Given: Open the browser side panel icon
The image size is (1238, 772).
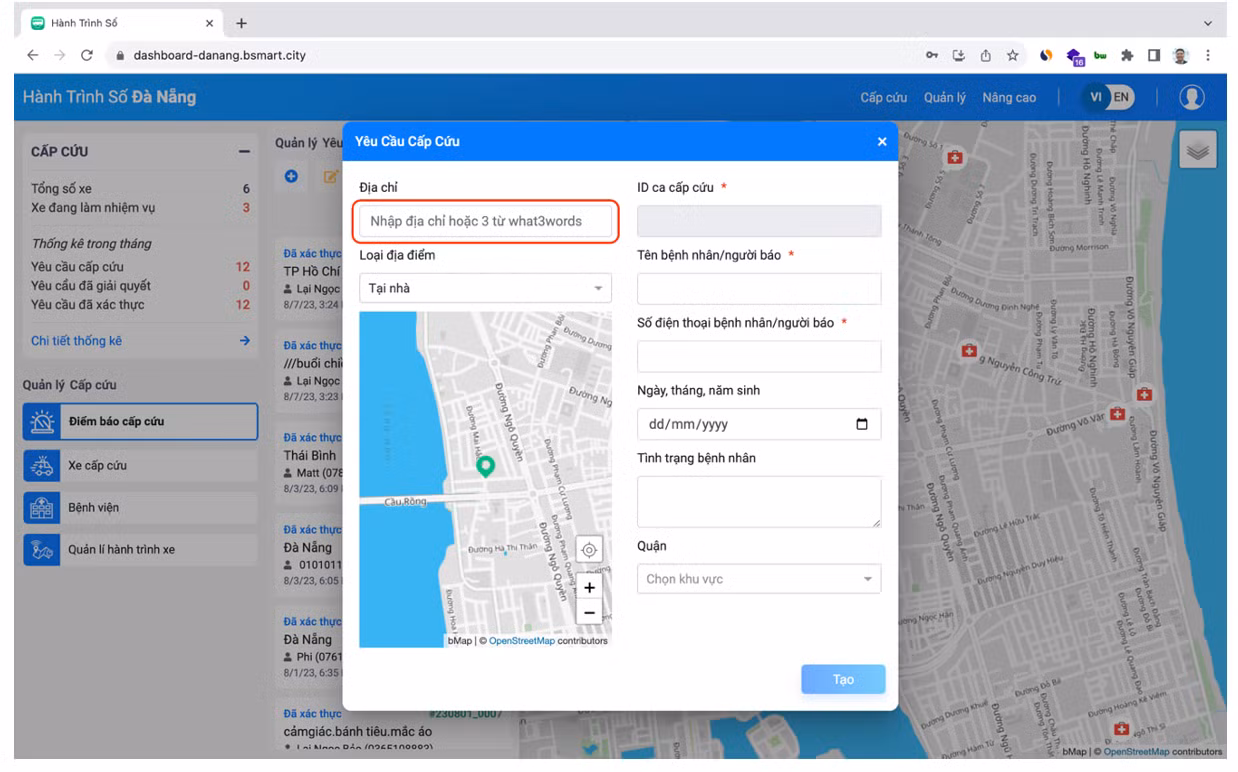Looking at the screenshot, I should point(1154,55).
